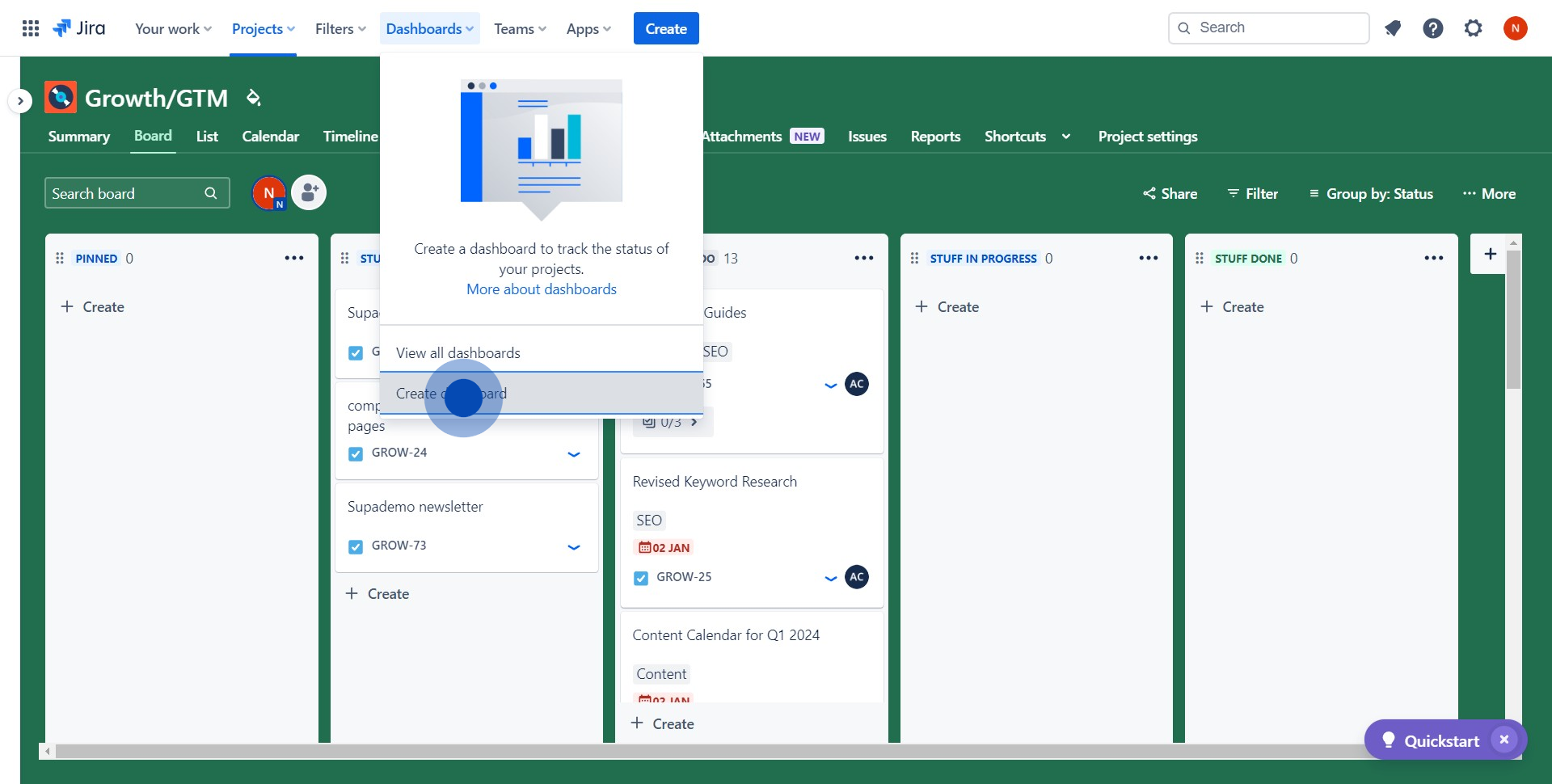
Task: Open the Stuff In Progress column menu
Action: tap(1148, 258)
